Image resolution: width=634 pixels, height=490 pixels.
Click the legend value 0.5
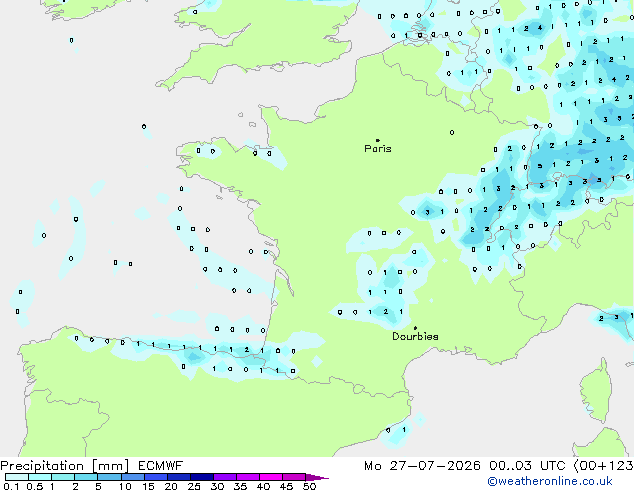click(x=35, y=486)
